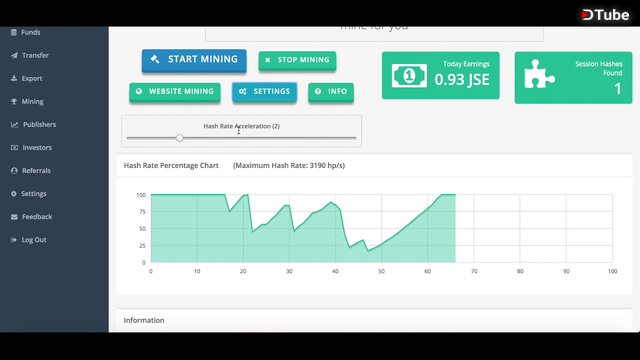Image resolution: width=640 pixels, height=360 pixels.
Task: Open the Transfer menu item
Action: click(36, 55)
